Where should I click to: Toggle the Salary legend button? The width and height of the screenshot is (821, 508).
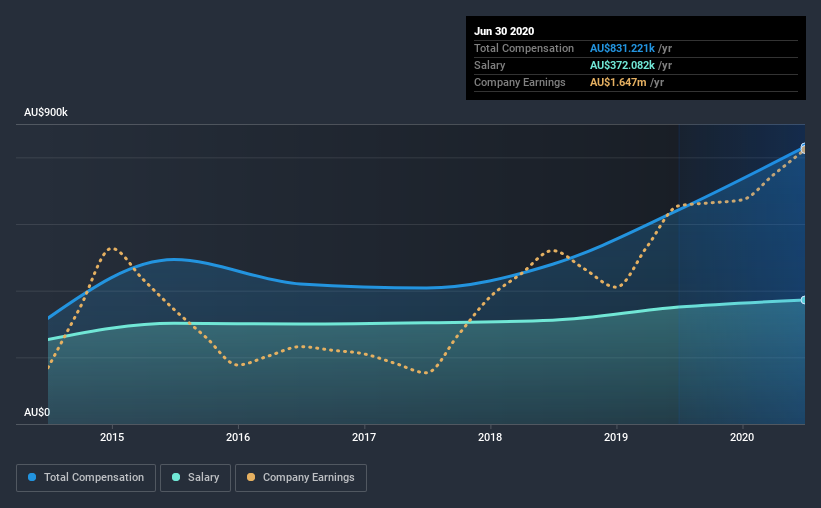click(x=195, y=478)
